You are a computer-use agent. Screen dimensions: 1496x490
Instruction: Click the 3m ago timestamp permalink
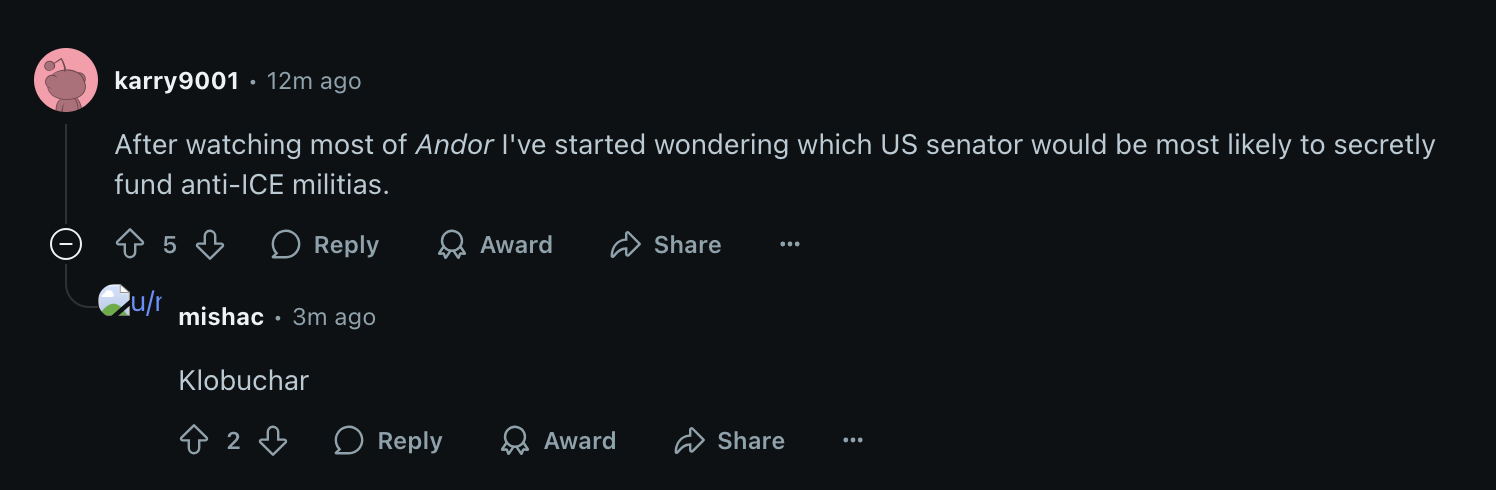334,317
